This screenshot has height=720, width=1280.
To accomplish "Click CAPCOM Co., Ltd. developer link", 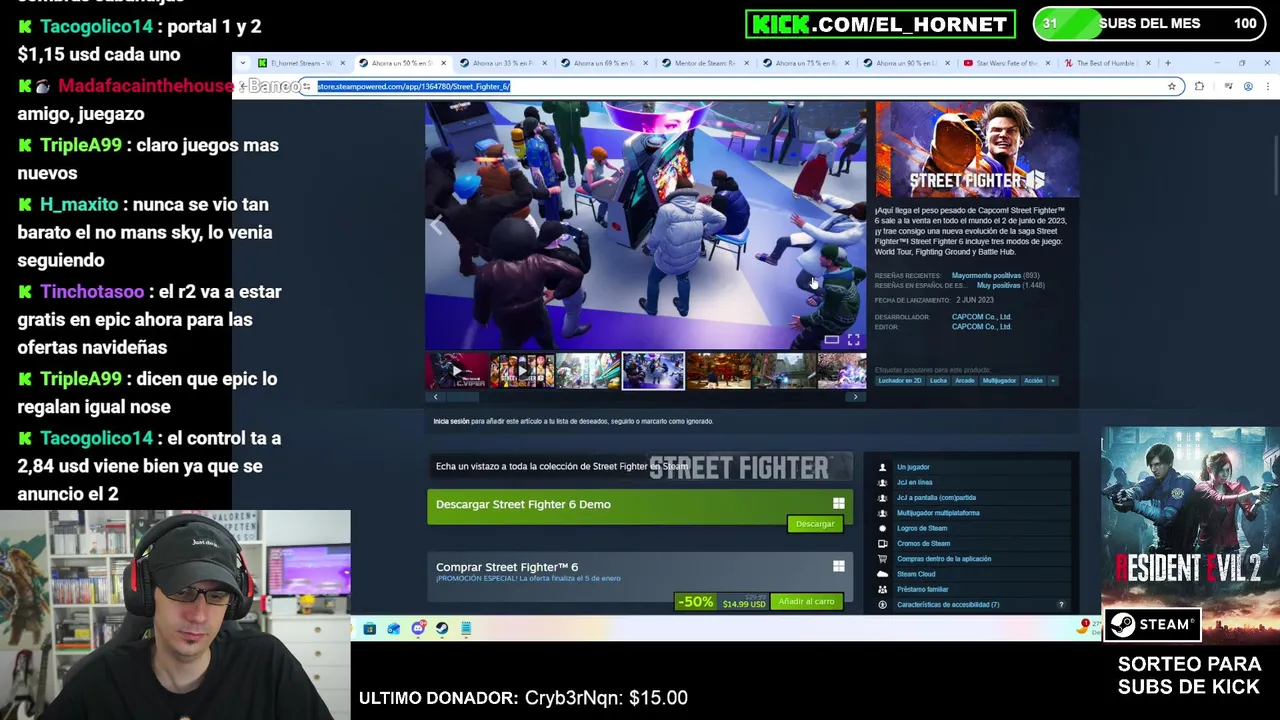I will click(x=981, y=317).
